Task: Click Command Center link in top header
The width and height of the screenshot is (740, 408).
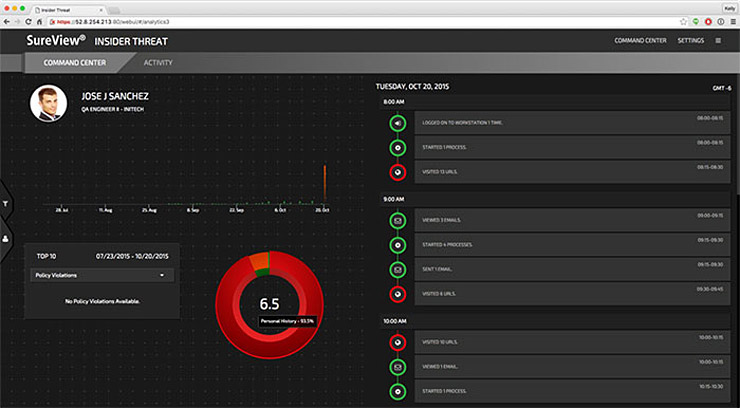Action: (640, 41)
